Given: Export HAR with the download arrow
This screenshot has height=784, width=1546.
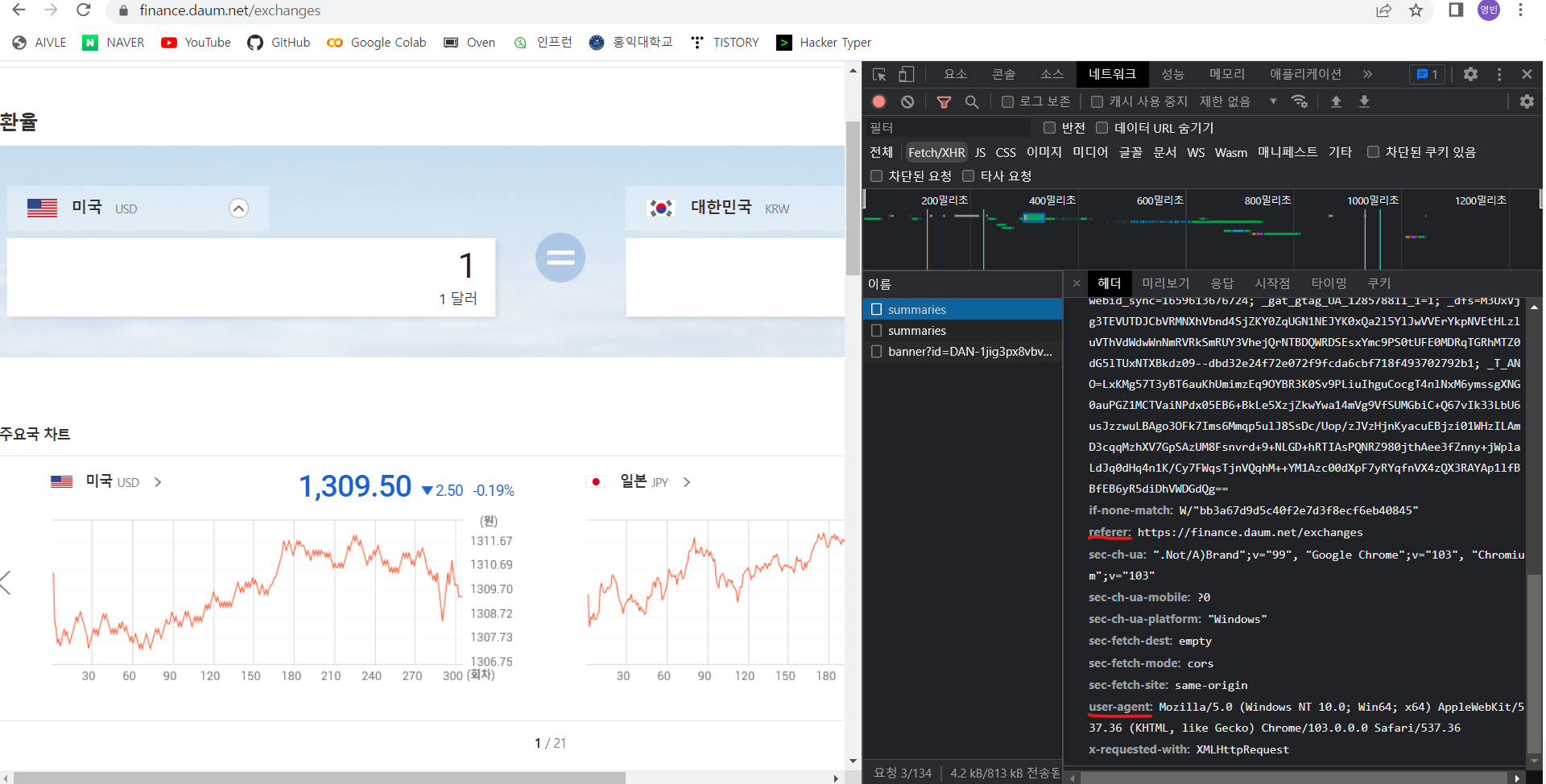Looking at the screenshot, I should point(1364,101).
